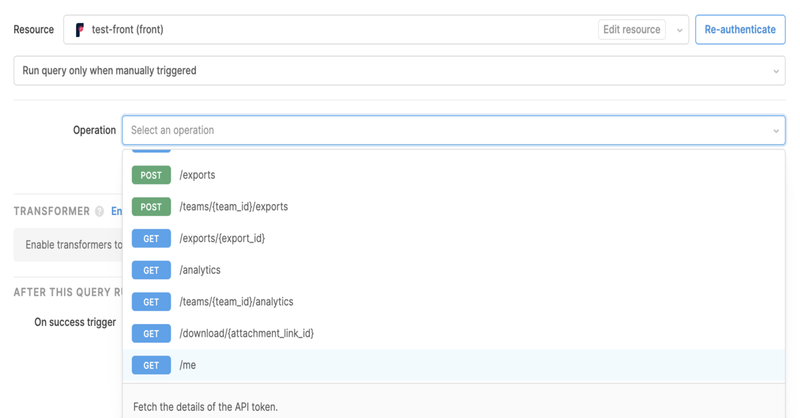Choose the /teams/{team_id}/analytics operation

point(236,302)
